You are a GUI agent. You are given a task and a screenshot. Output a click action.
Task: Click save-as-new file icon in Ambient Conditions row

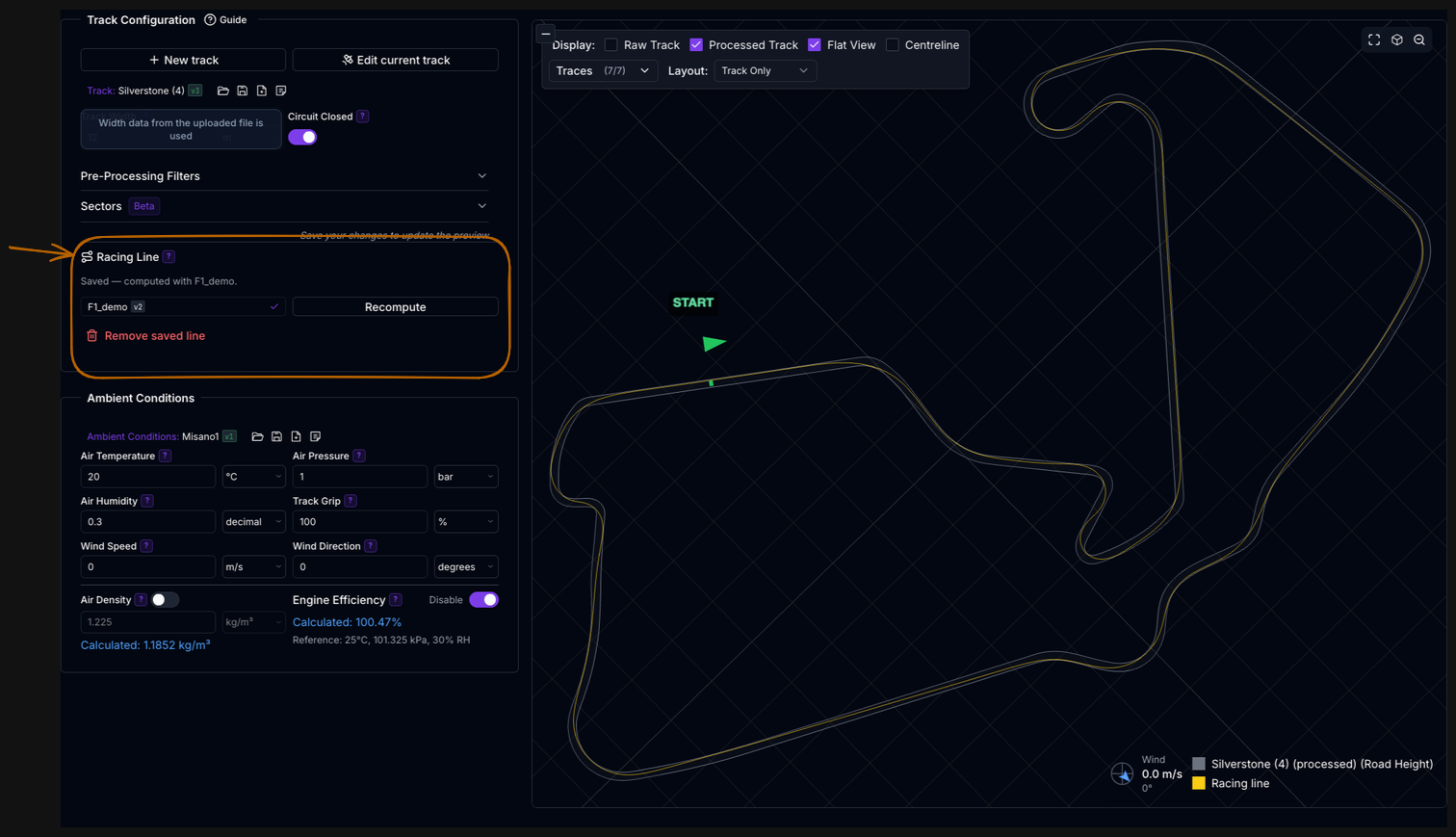(296, 436)
